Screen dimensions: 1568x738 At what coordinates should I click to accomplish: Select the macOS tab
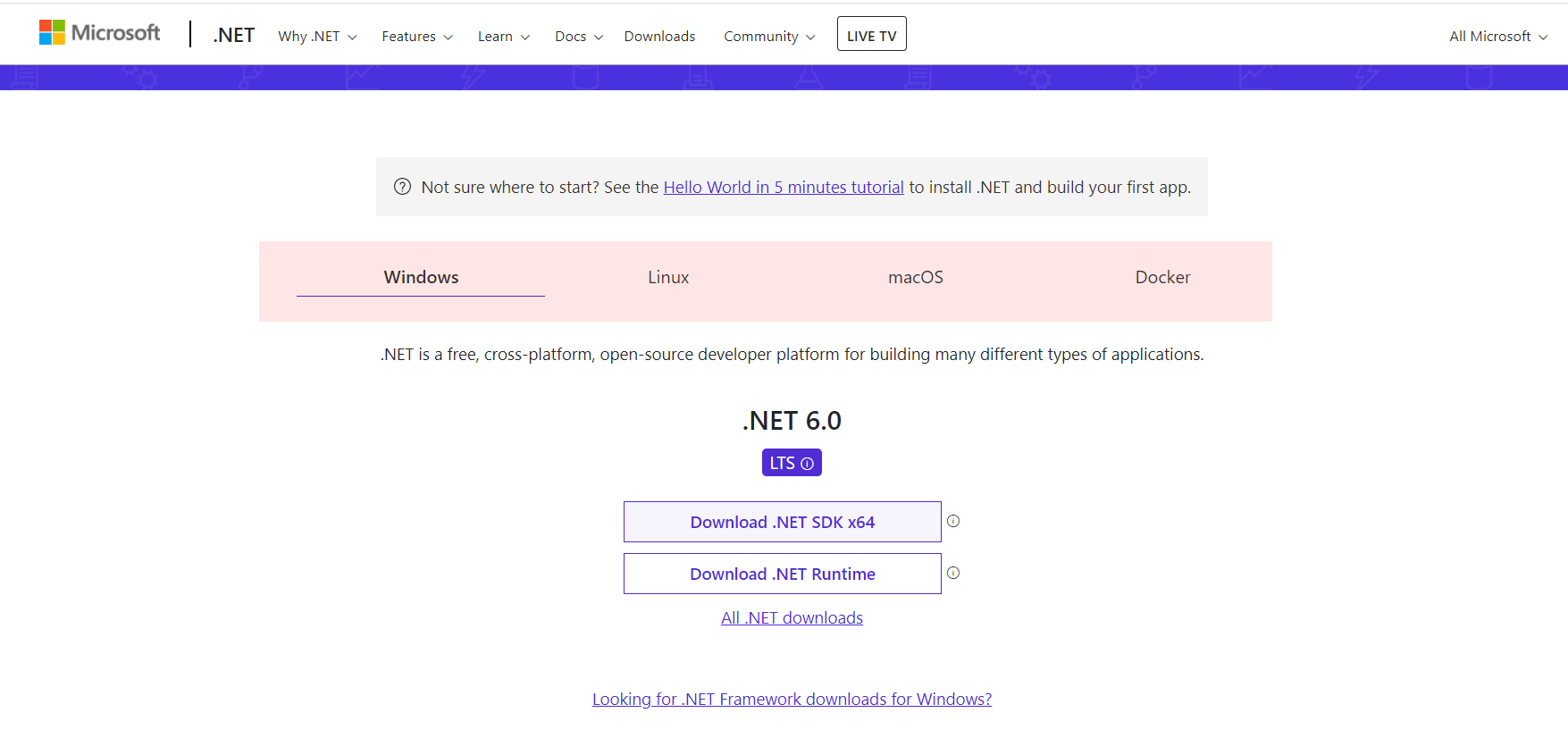[x=915, y=278]
